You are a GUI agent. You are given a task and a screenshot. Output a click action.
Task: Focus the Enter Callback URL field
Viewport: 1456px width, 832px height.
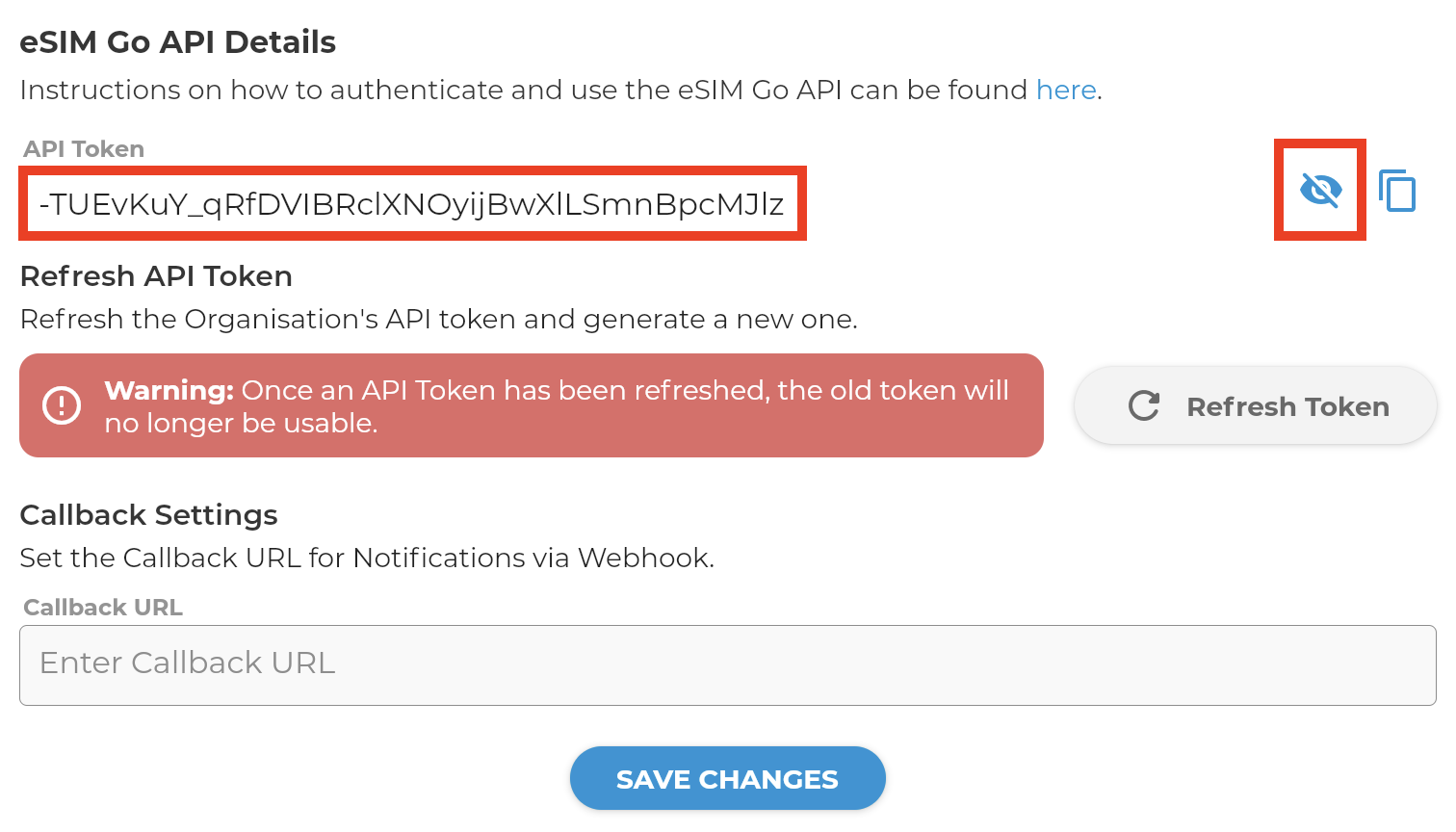tap(727, 664)
